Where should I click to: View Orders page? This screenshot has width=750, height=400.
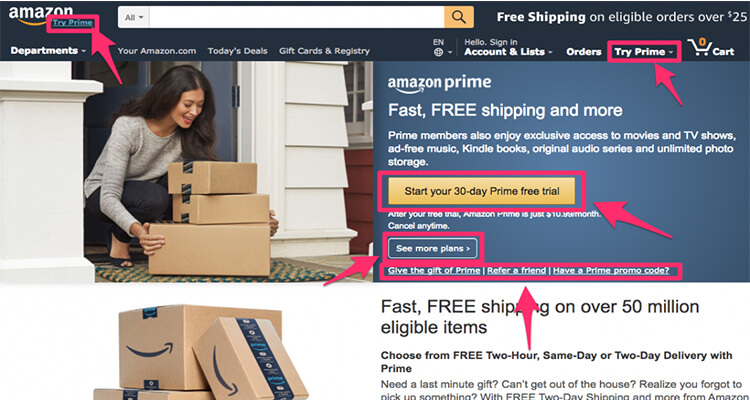584,52
